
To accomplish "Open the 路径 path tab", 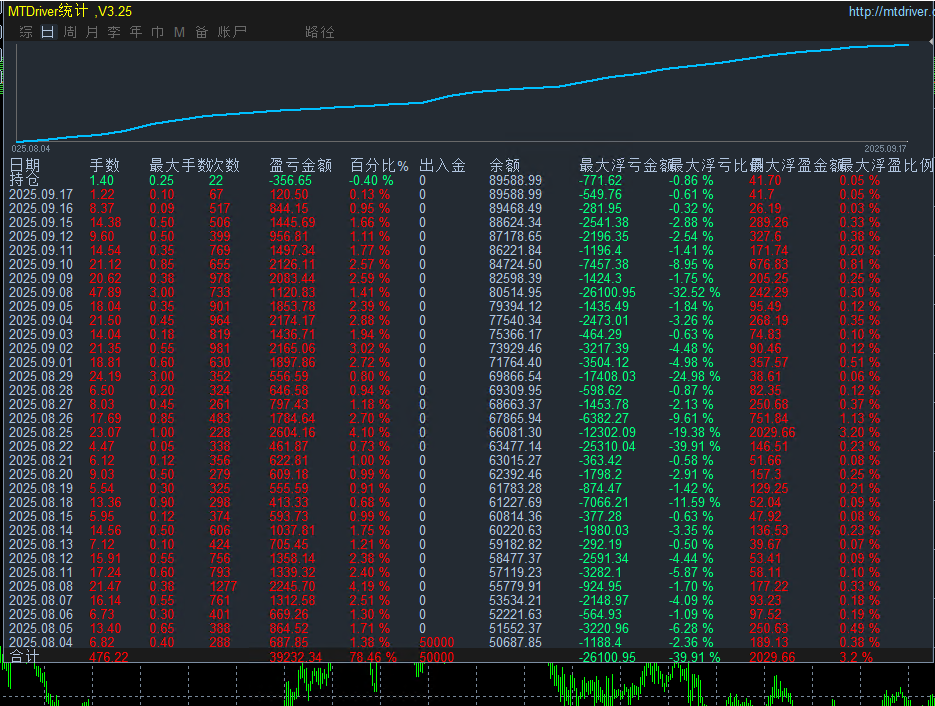I will point(320,32).
